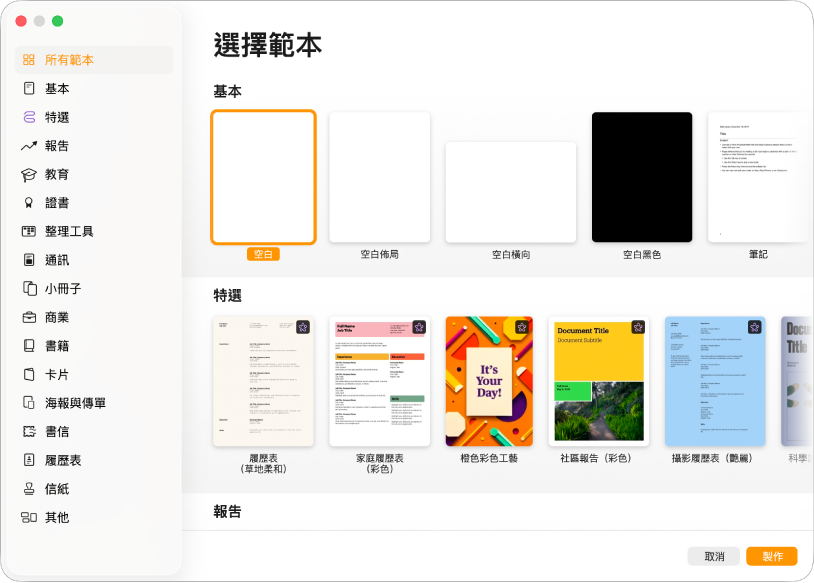Screen dimensions: 814x583
Task: Click badge icon on 橙色彩色工藝 thumbnail
Action: [x=522, y=327]
